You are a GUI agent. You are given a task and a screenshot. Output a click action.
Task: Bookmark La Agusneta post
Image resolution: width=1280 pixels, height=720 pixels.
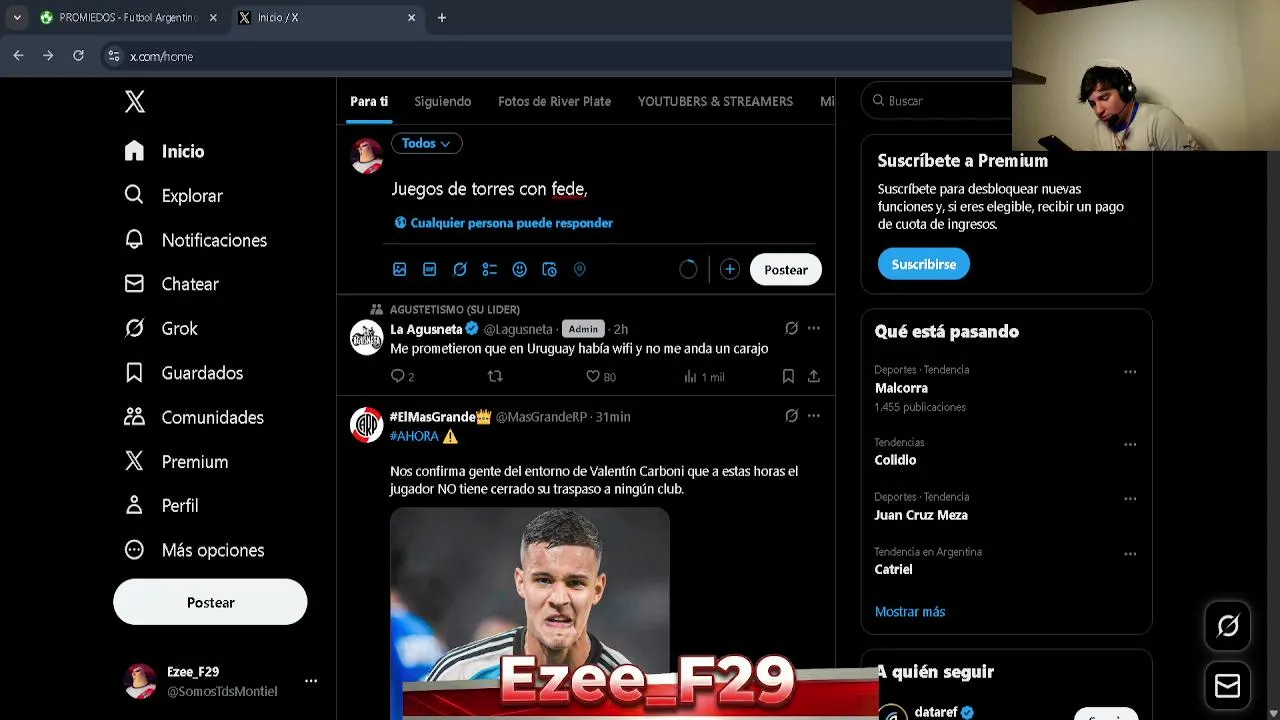coord(788,377)
